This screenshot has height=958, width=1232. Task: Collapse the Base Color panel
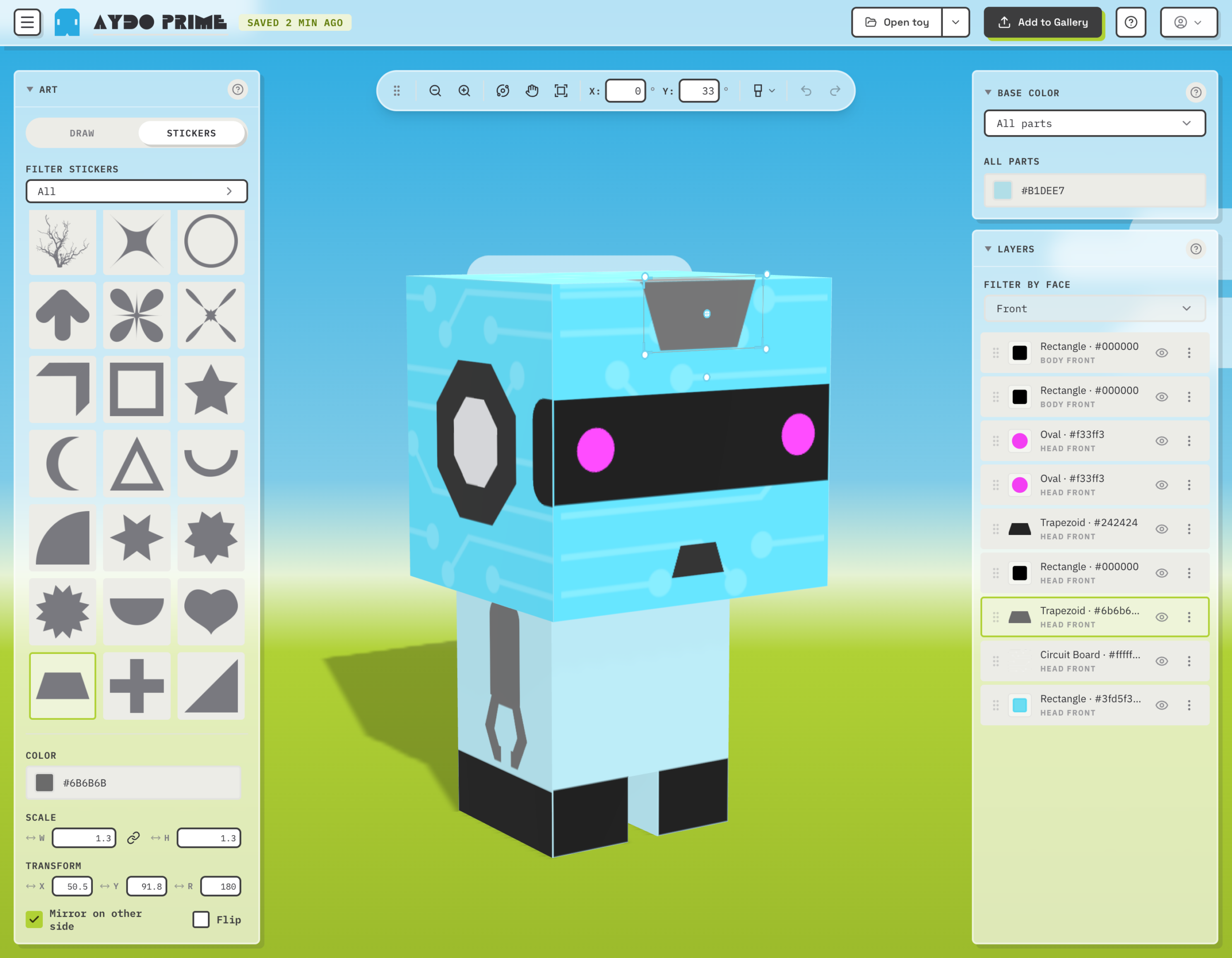pyautogui.click(x=988, y=92)
